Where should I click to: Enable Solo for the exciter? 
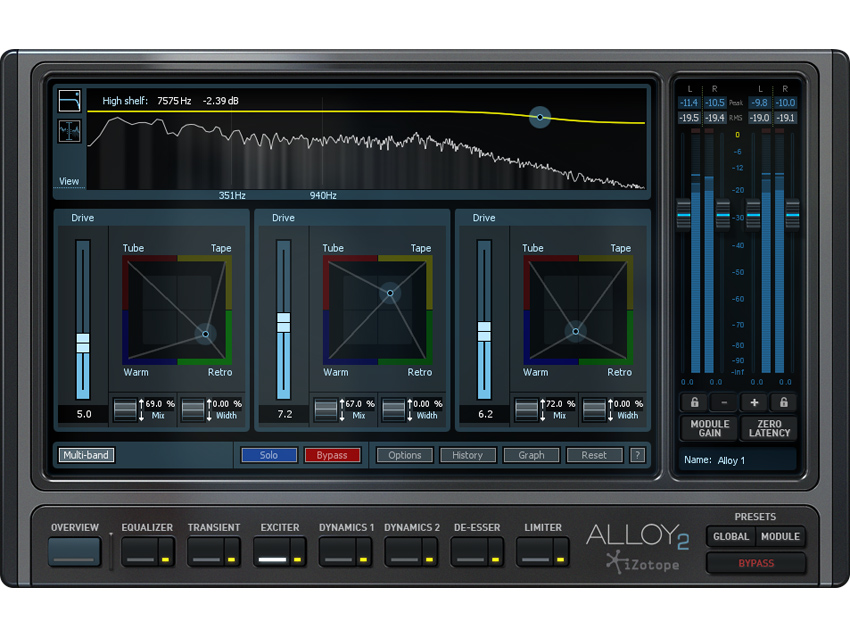click(x=269, y=455)
